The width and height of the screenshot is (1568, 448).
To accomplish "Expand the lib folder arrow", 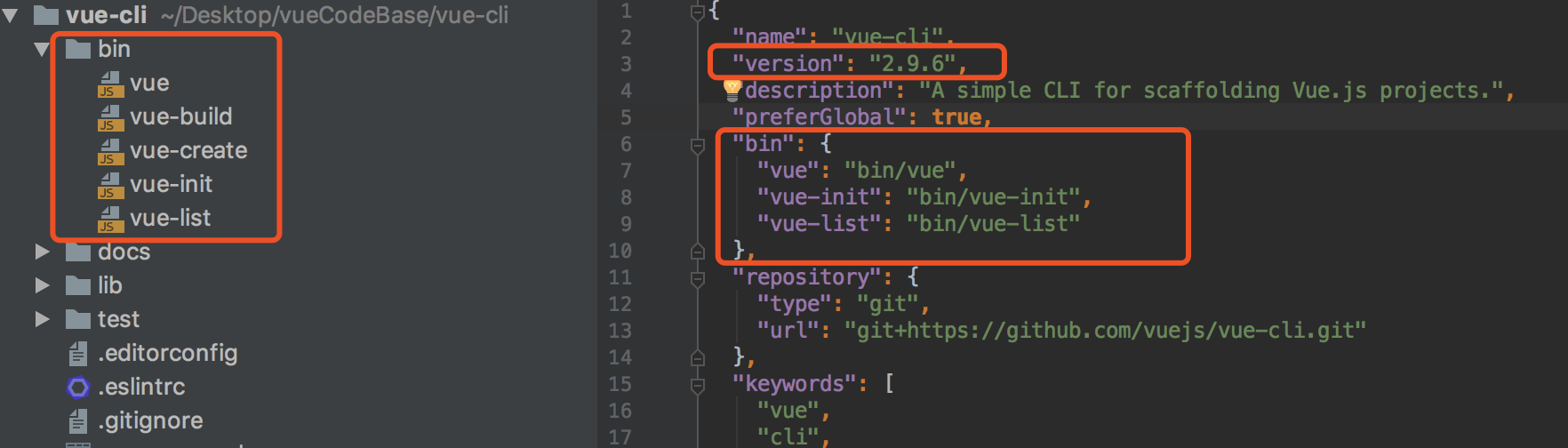I will (42, 285).
